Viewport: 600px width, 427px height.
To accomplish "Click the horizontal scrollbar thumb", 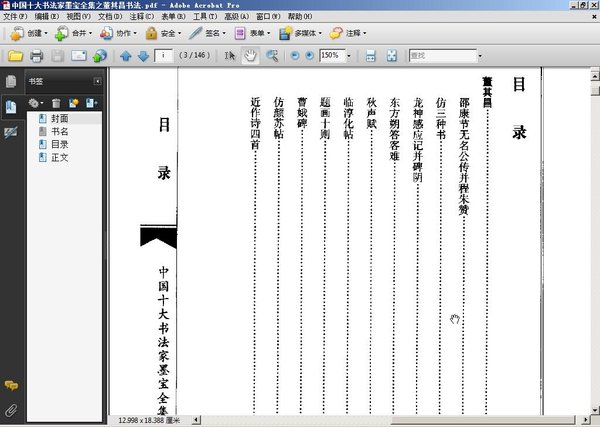I will 482,420.
